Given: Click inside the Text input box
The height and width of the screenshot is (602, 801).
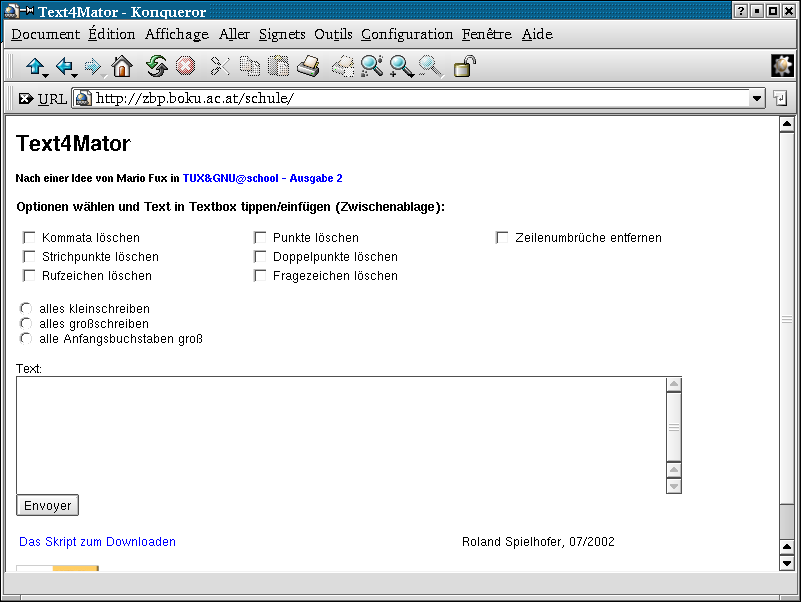Looking at the screenshot, I should [340, 434].
